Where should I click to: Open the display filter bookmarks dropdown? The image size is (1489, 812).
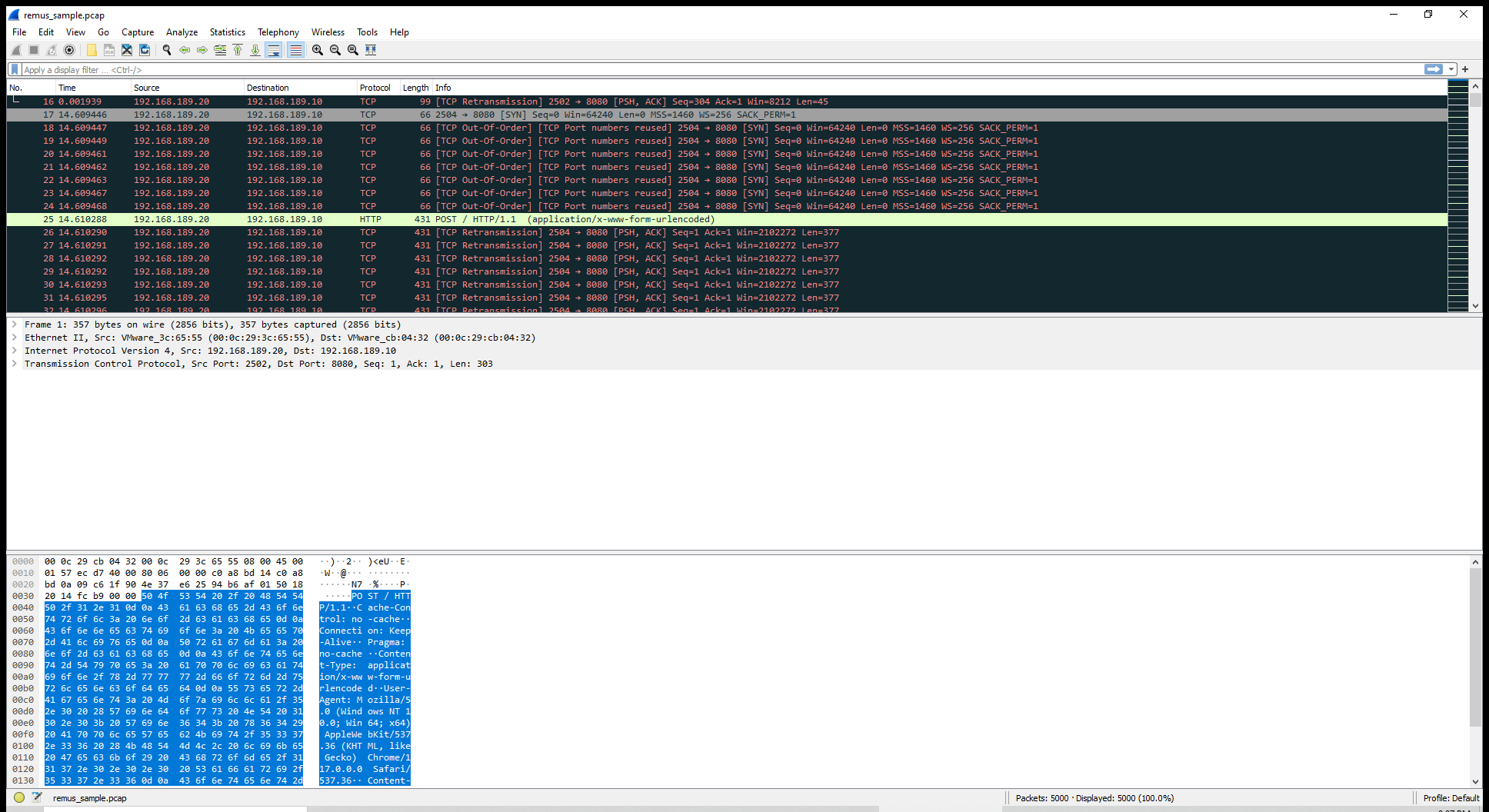13,69
